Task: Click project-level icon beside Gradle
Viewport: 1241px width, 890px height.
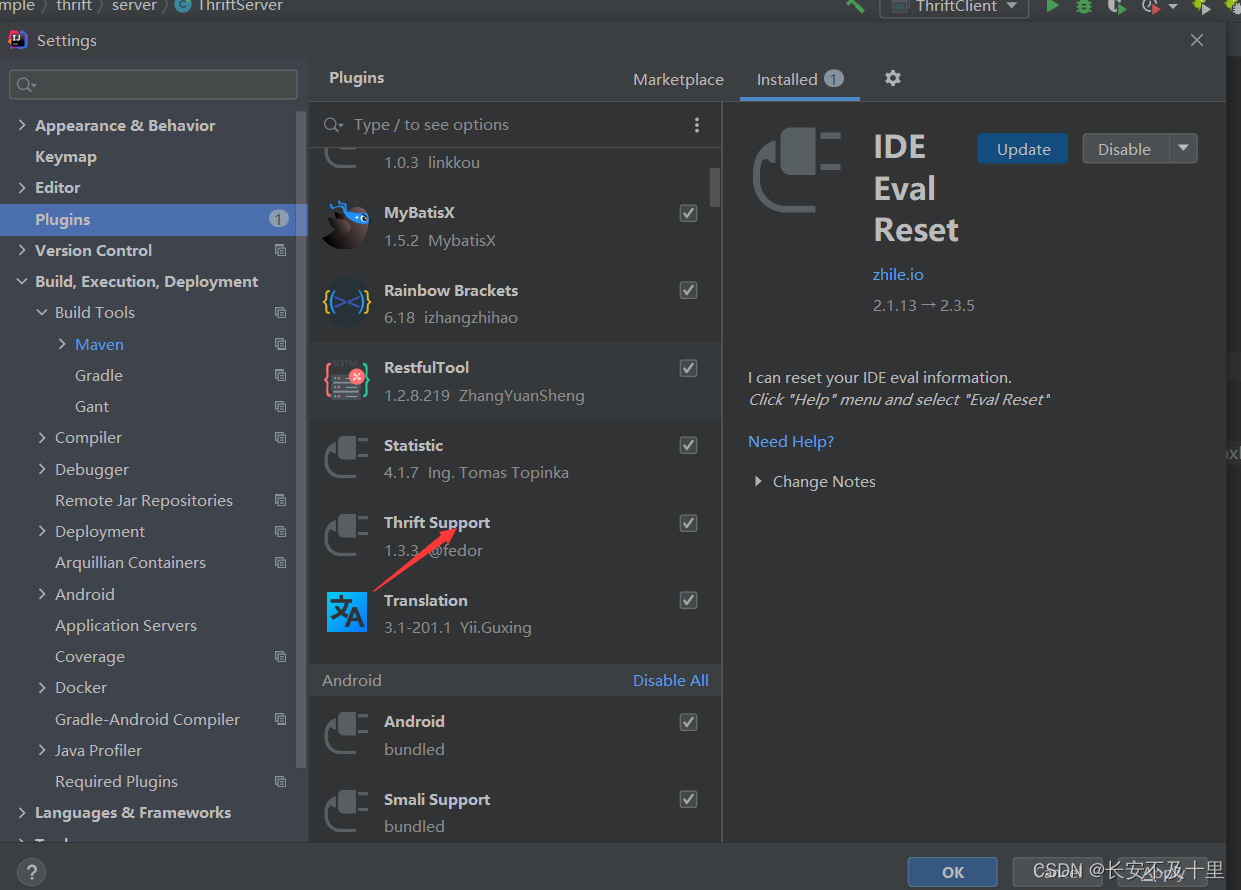Action: tap(280, 375)
